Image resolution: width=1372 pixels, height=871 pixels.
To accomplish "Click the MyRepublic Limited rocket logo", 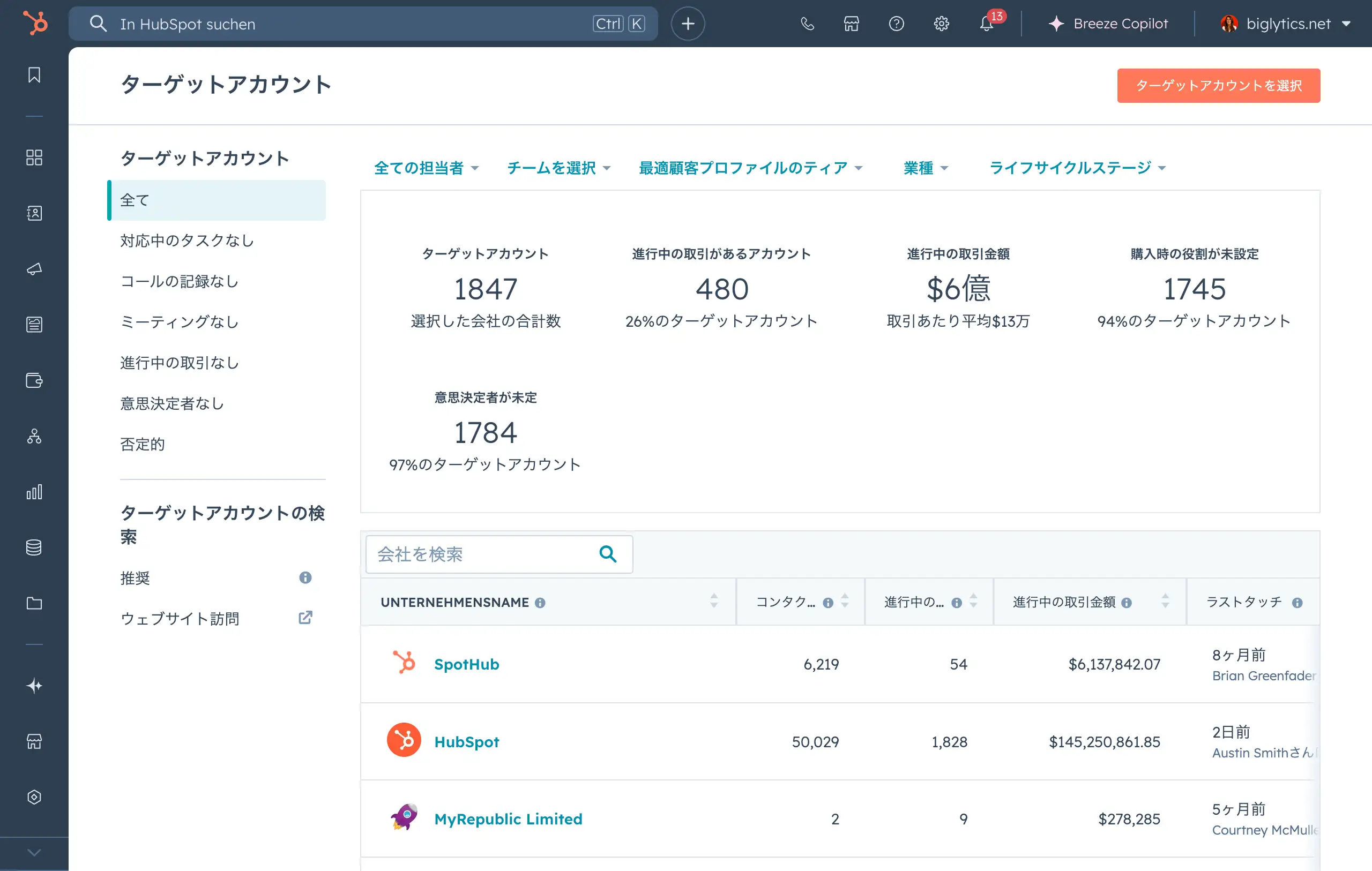I will [404, 817].
